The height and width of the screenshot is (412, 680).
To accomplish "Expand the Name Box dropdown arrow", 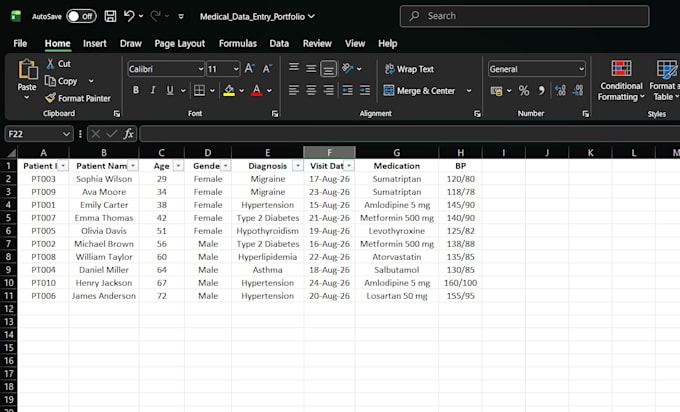I will pos(66,134).
